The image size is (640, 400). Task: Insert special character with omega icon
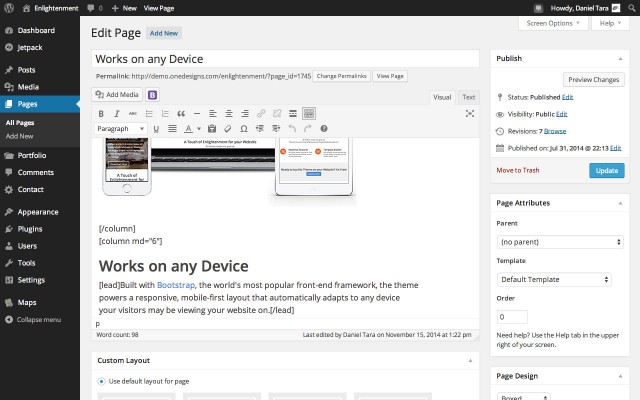click(x=245, y=129)
